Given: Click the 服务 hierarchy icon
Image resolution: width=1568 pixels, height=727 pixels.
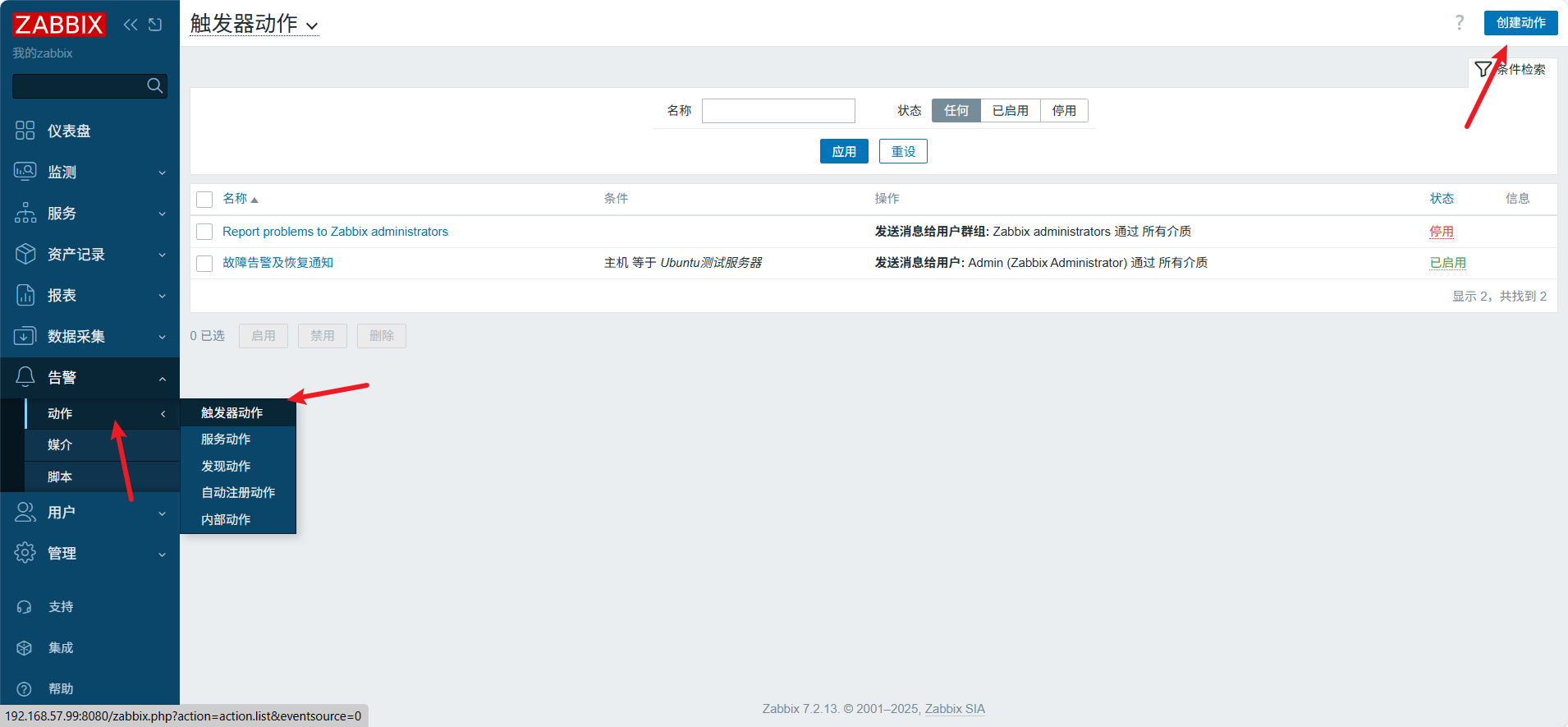Looking at the screenshot, I should (x=25, y=213).
